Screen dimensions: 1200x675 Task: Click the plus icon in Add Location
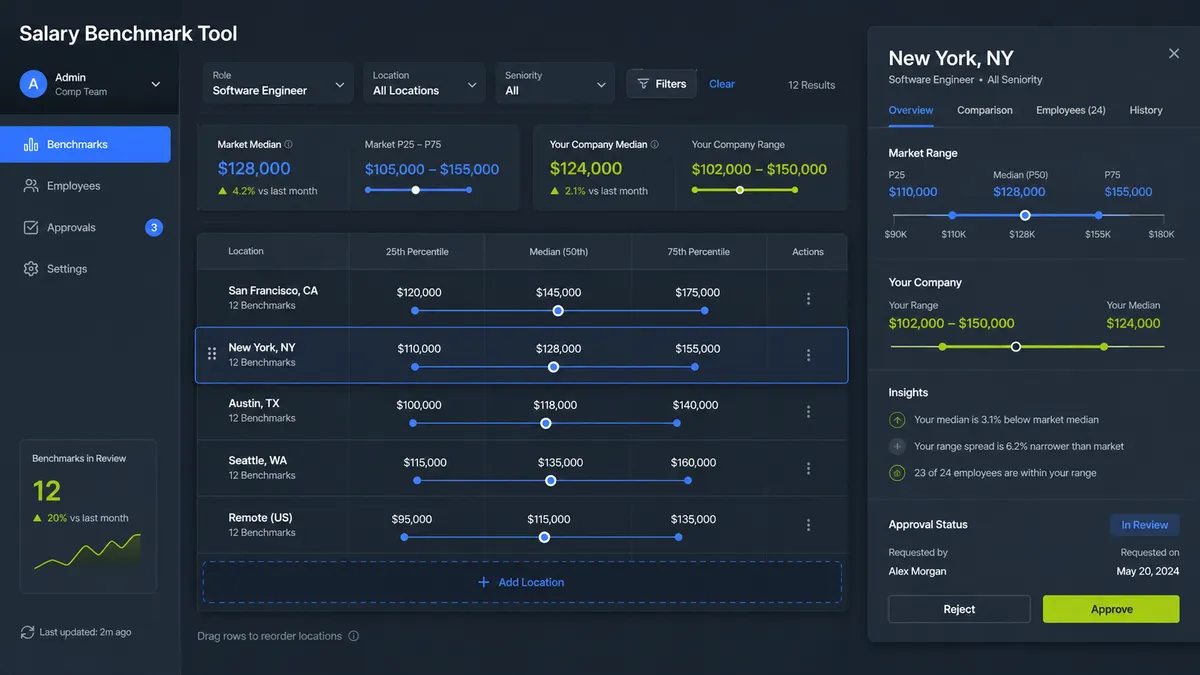click(484, 582)
